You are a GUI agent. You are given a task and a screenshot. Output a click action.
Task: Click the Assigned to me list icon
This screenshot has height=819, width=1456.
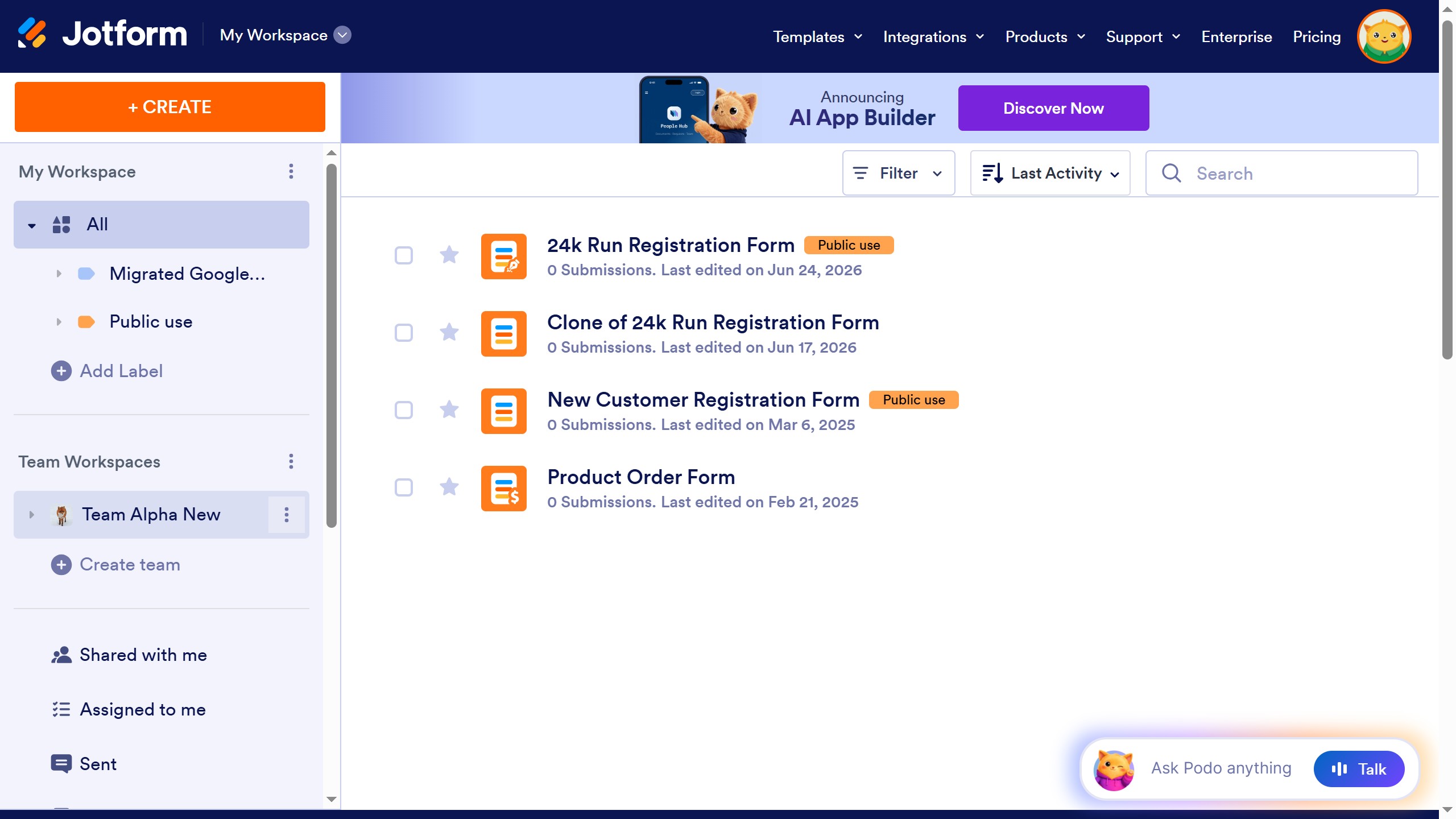(x=61, y=710)
